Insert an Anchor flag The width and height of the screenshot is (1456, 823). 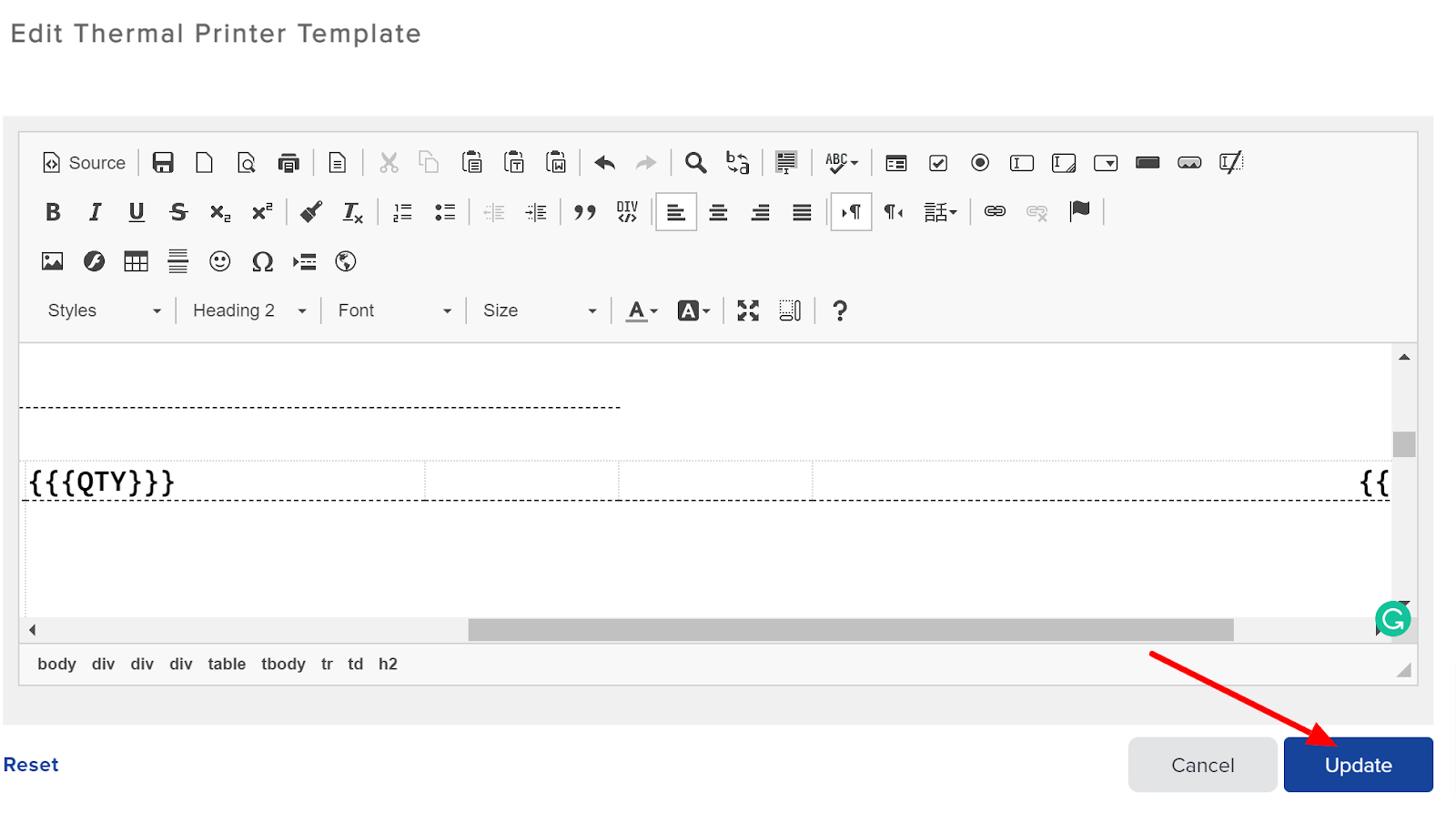1080,212
